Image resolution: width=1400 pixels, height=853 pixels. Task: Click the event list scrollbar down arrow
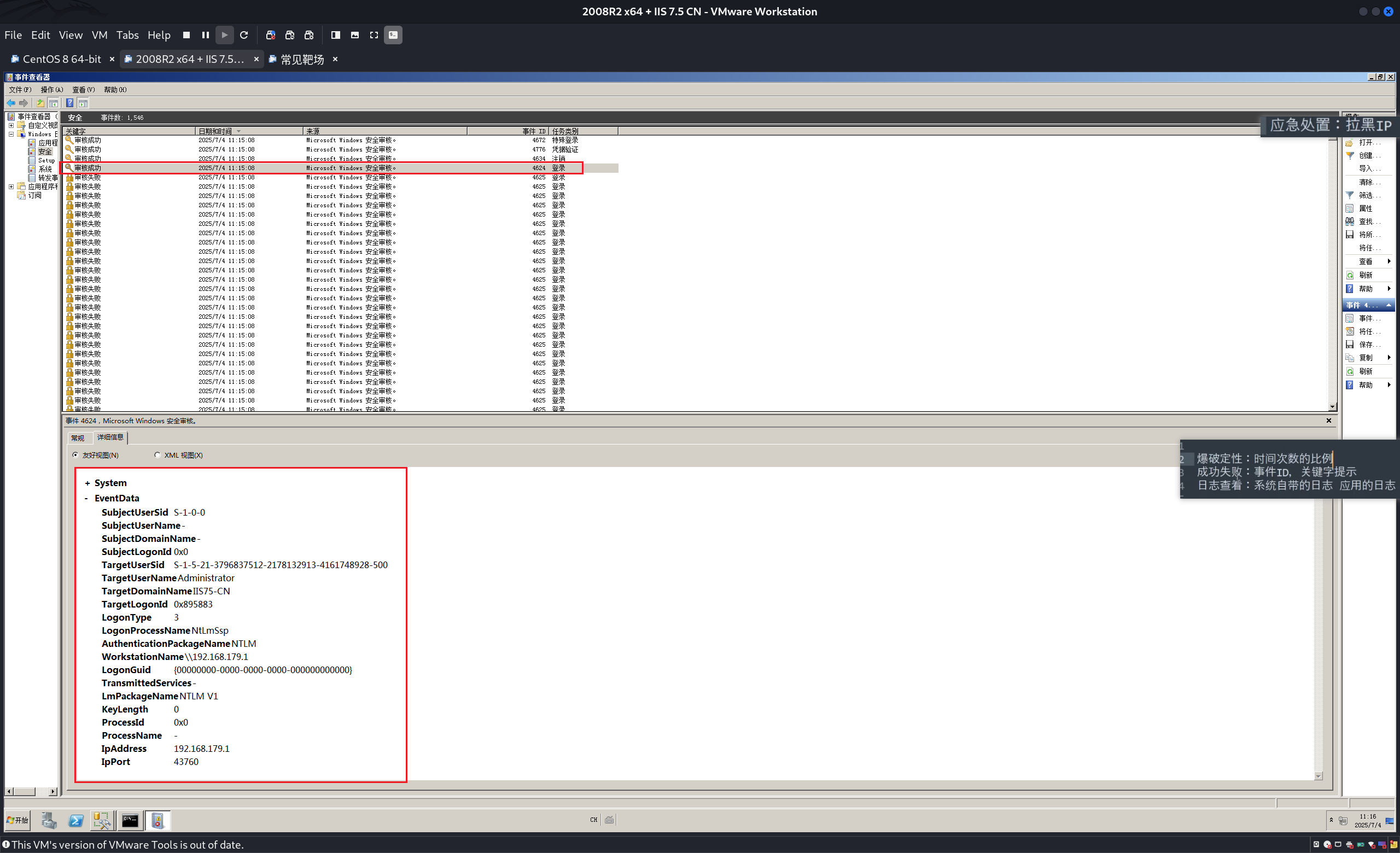1332,407
